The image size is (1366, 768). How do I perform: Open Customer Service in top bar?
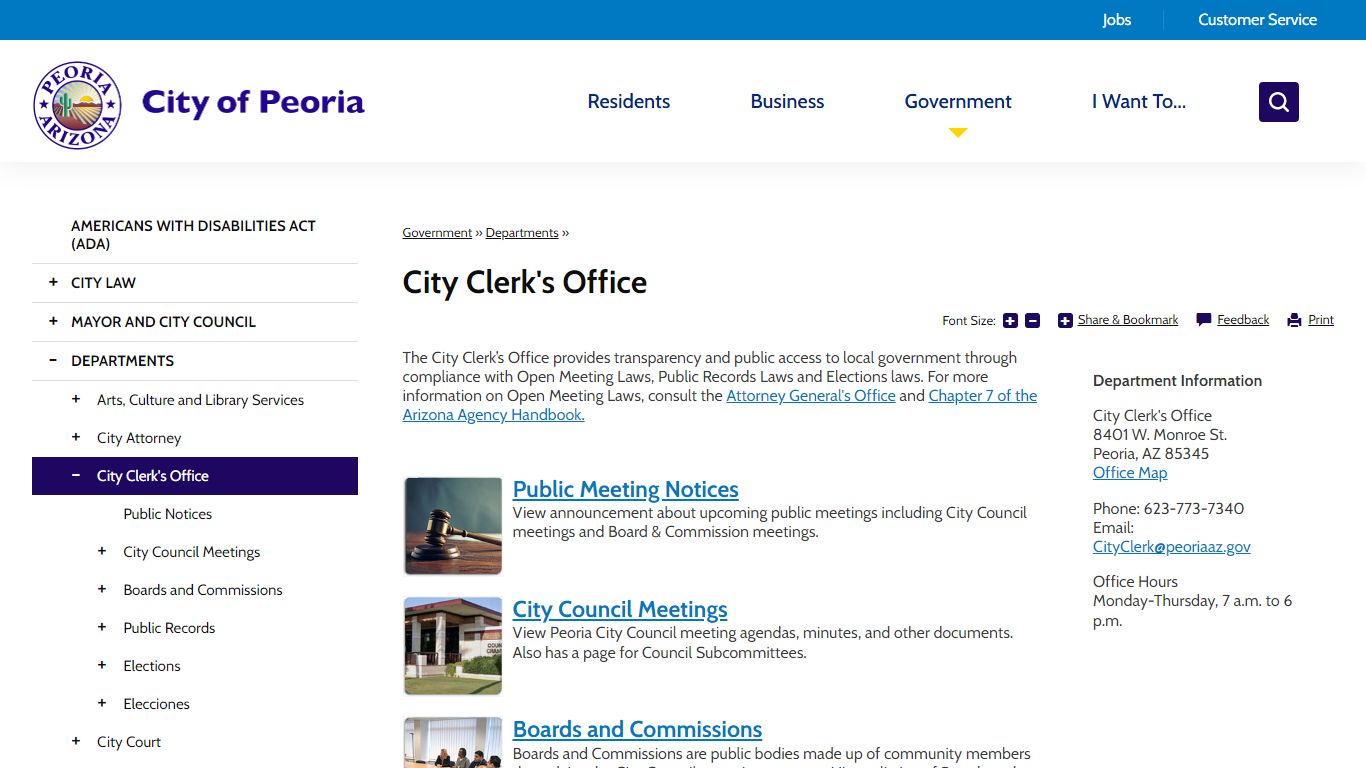click(1257, 20)
